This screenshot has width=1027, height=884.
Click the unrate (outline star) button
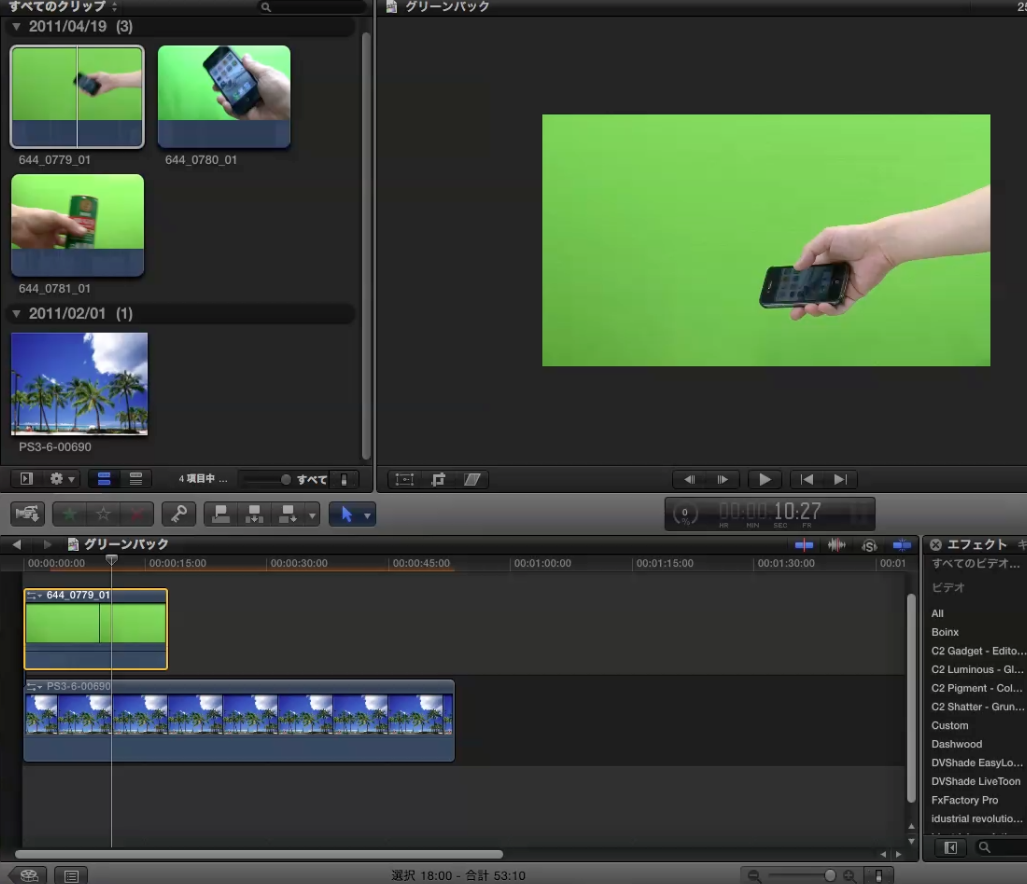103,515
